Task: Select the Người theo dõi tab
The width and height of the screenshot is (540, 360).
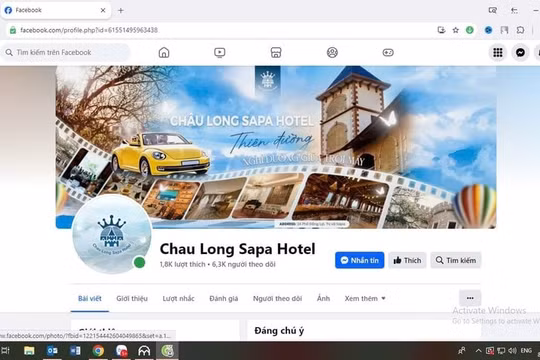Action: [x=277, y=298]
